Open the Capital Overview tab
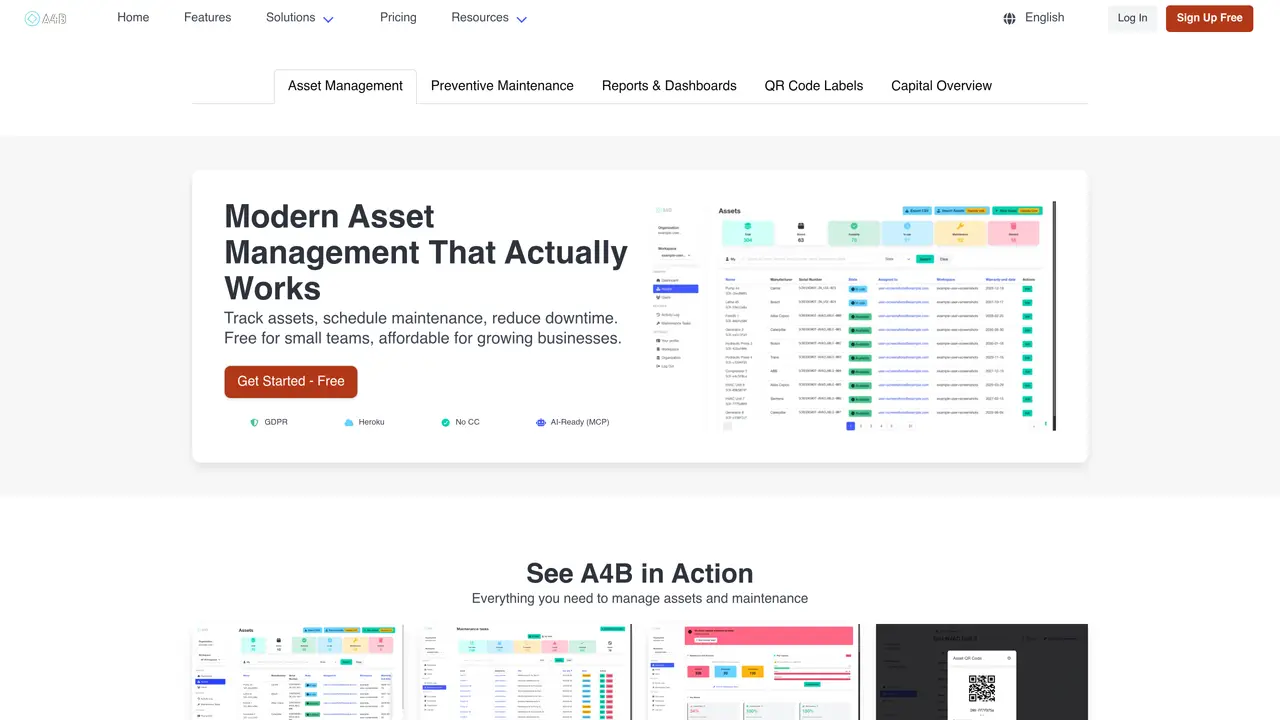This screenshot has width=1280, height=720. (941, 86)
